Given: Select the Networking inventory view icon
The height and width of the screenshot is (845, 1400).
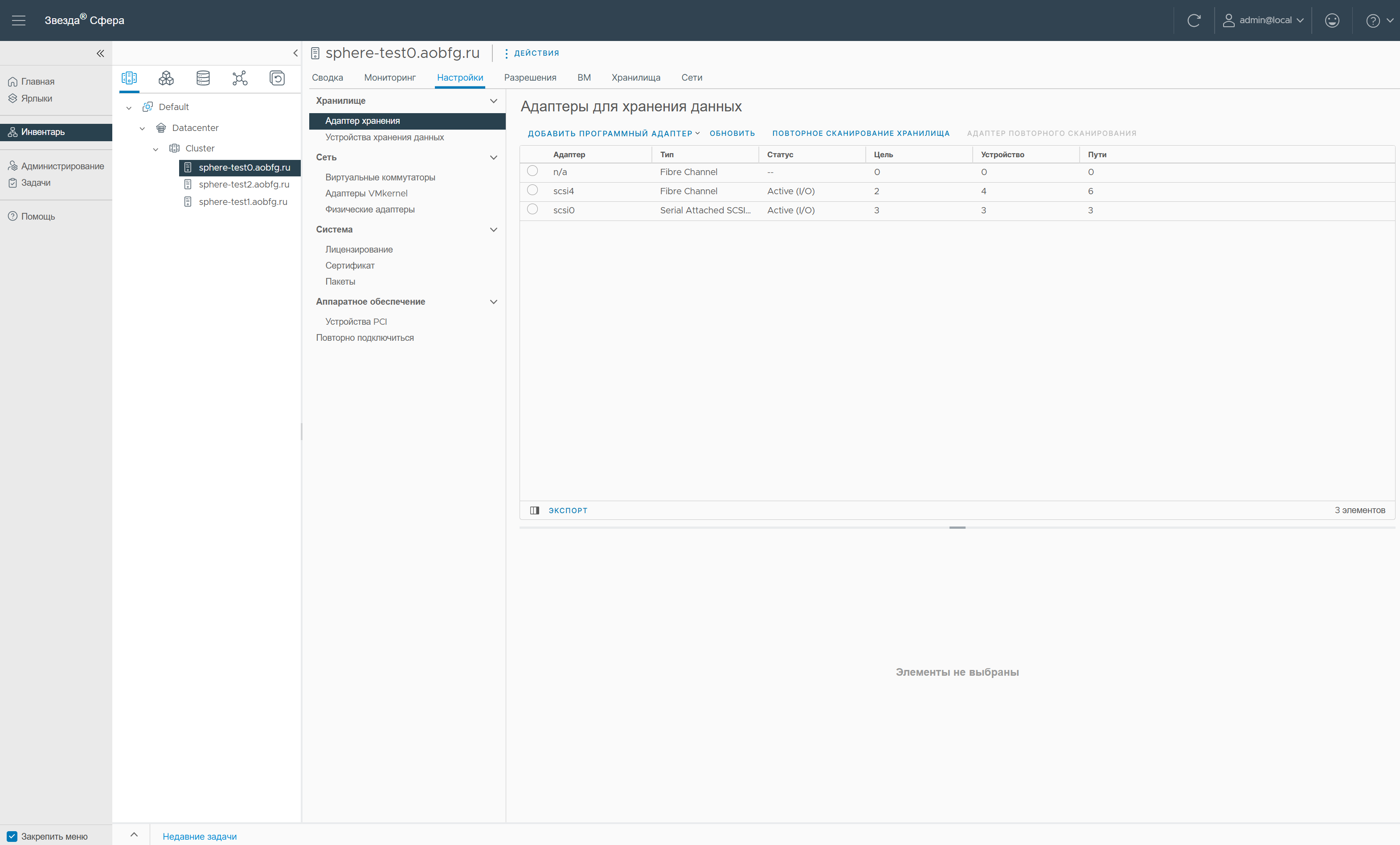Looking at the screenshot, I should 240,78.
